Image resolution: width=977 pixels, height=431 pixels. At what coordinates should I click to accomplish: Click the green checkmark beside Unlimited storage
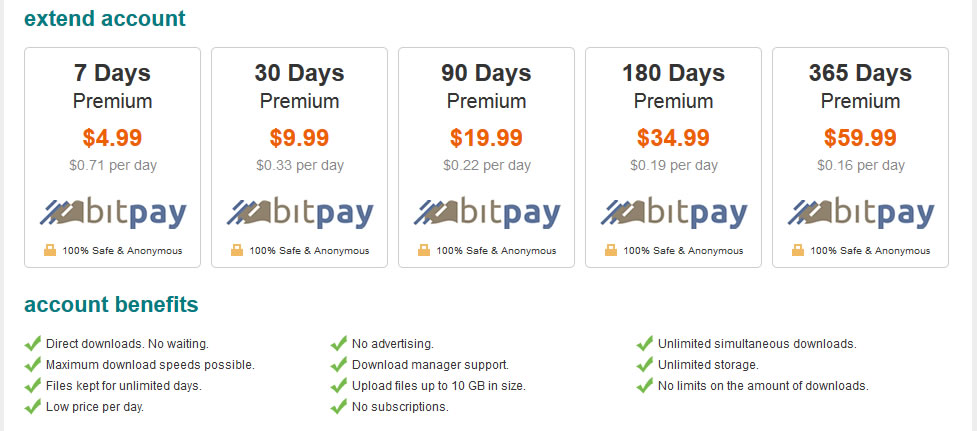(x=644, y=364)
